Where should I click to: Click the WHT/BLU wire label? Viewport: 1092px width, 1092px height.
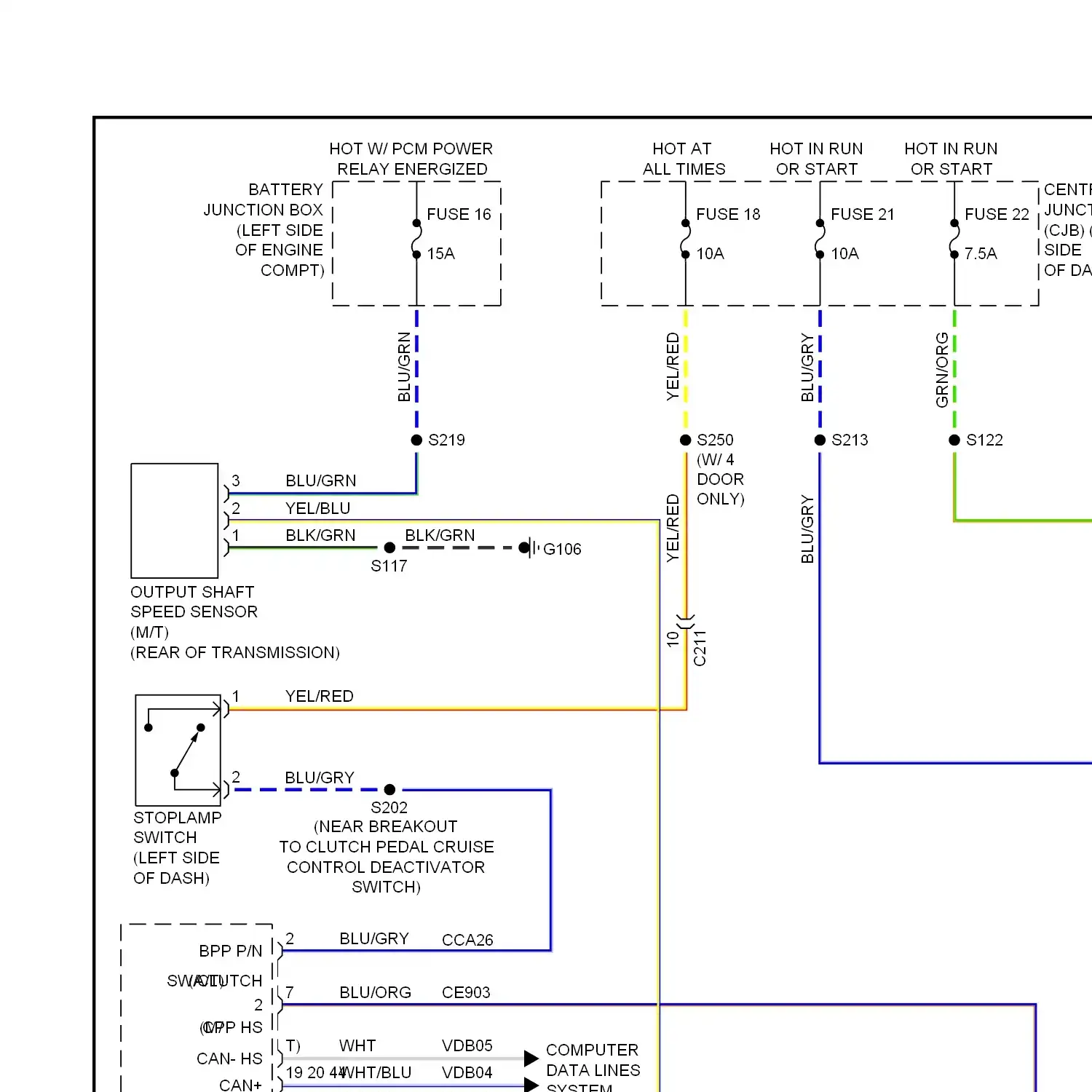tap(377, 1072)
